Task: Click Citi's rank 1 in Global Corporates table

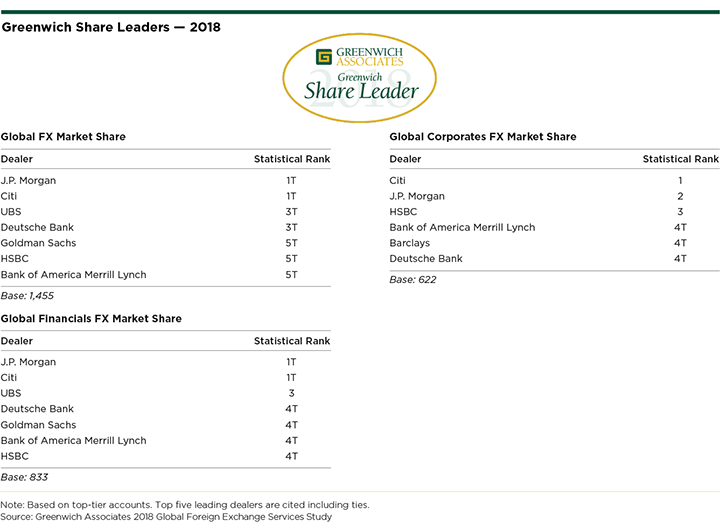Action: click(x=681, y=181)
